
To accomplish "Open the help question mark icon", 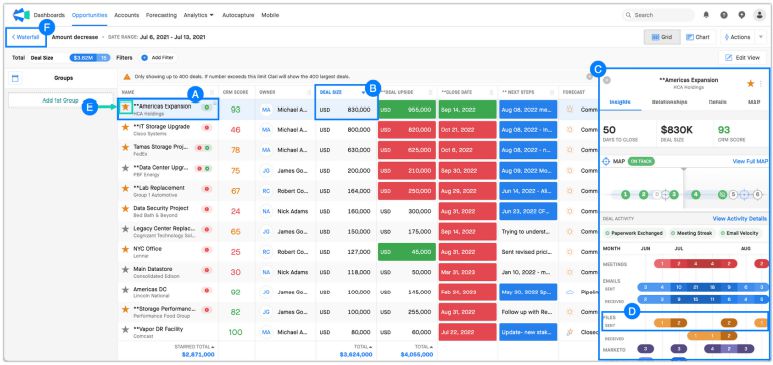I will click(724, 15).
